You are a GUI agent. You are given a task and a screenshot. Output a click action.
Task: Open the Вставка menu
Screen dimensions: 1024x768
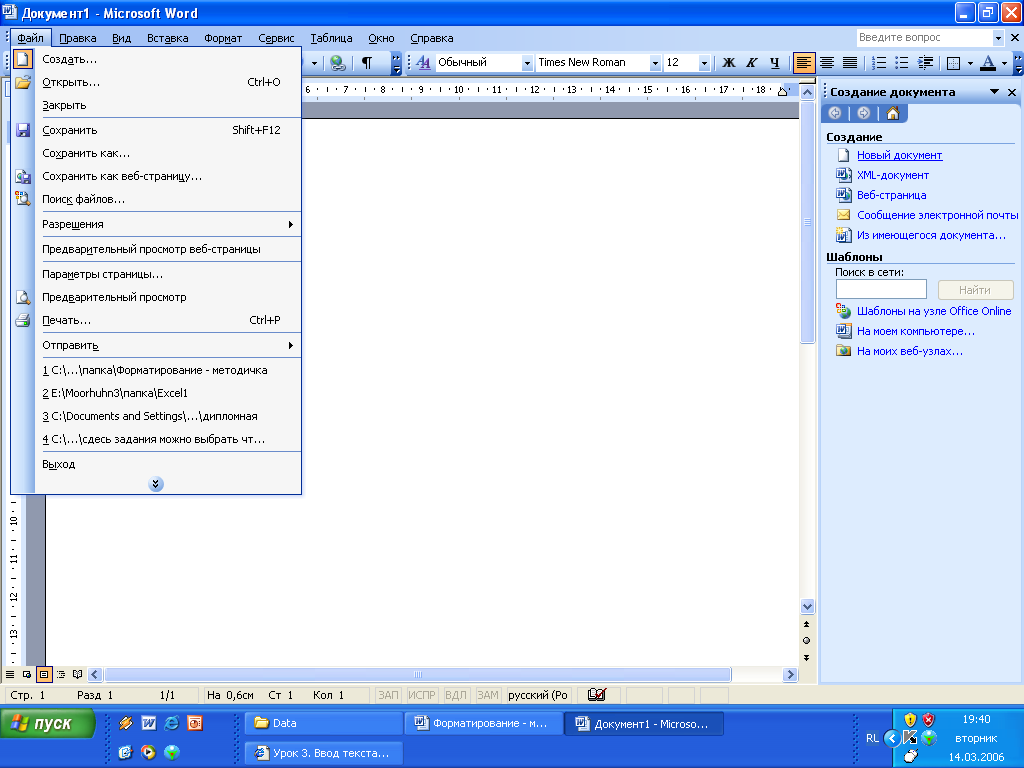point(168,38)
